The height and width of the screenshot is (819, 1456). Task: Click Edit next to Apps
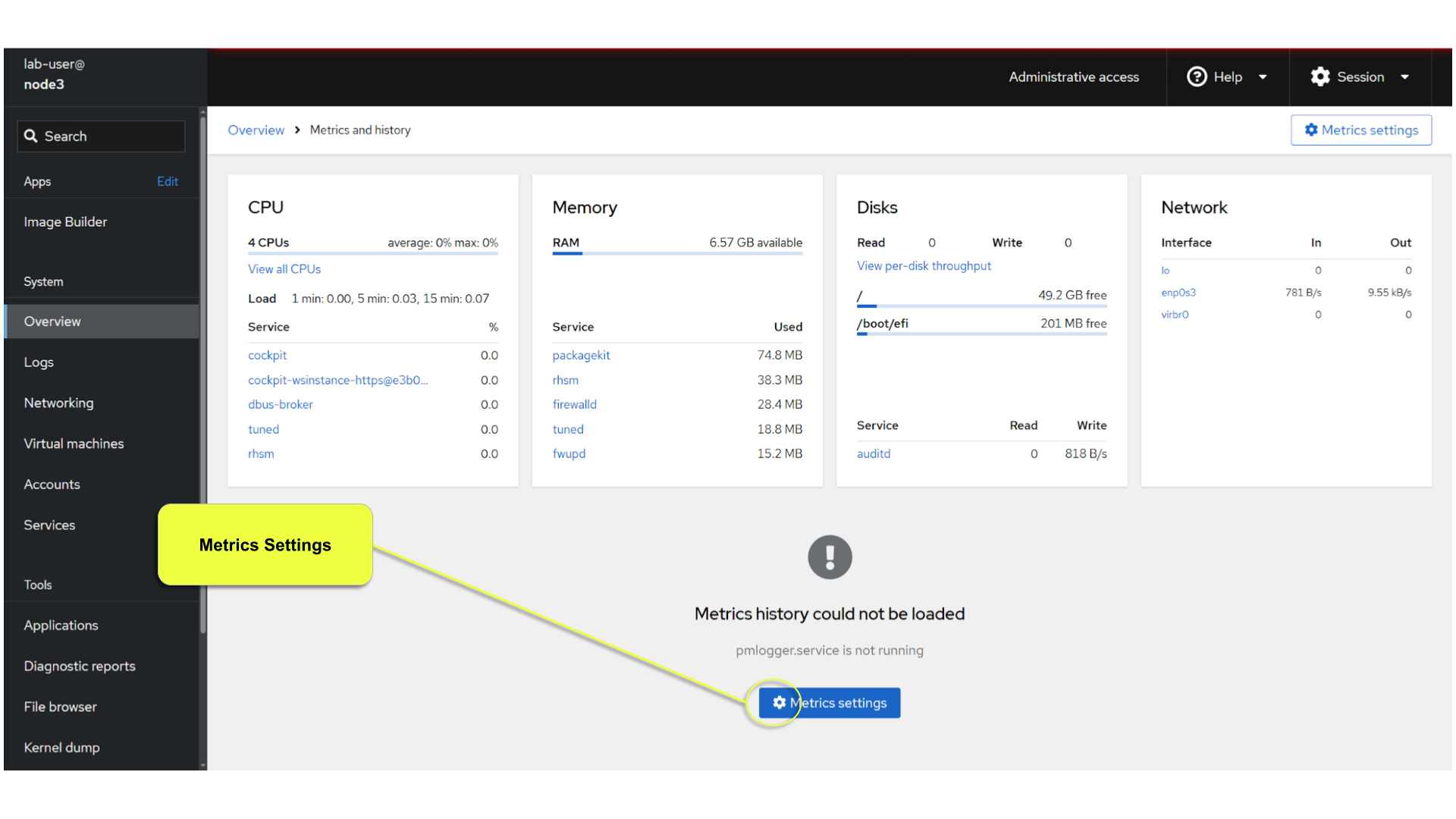click(167, 181)
